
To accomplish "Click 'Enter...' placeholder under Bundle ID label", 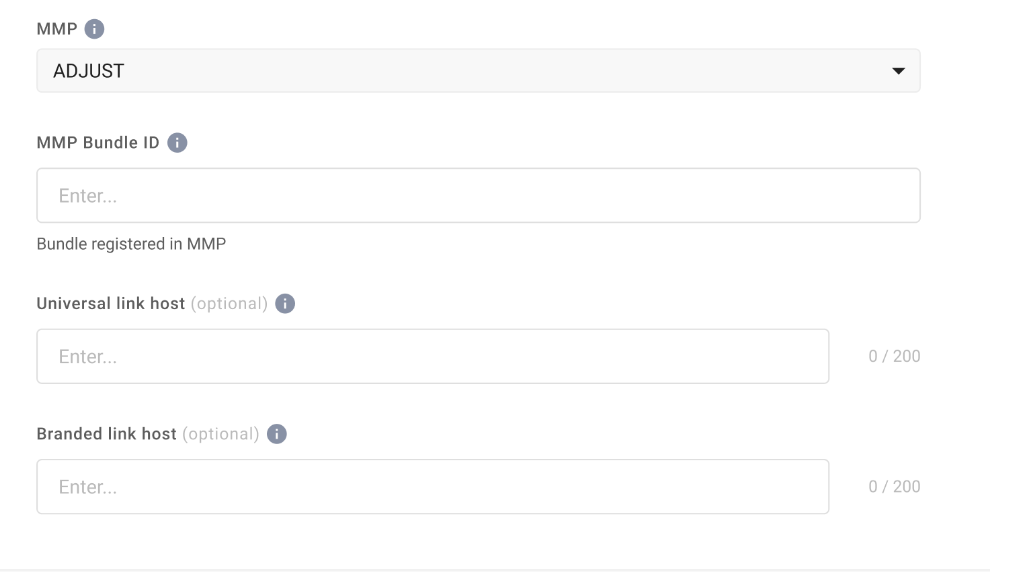I will [88, 196].
